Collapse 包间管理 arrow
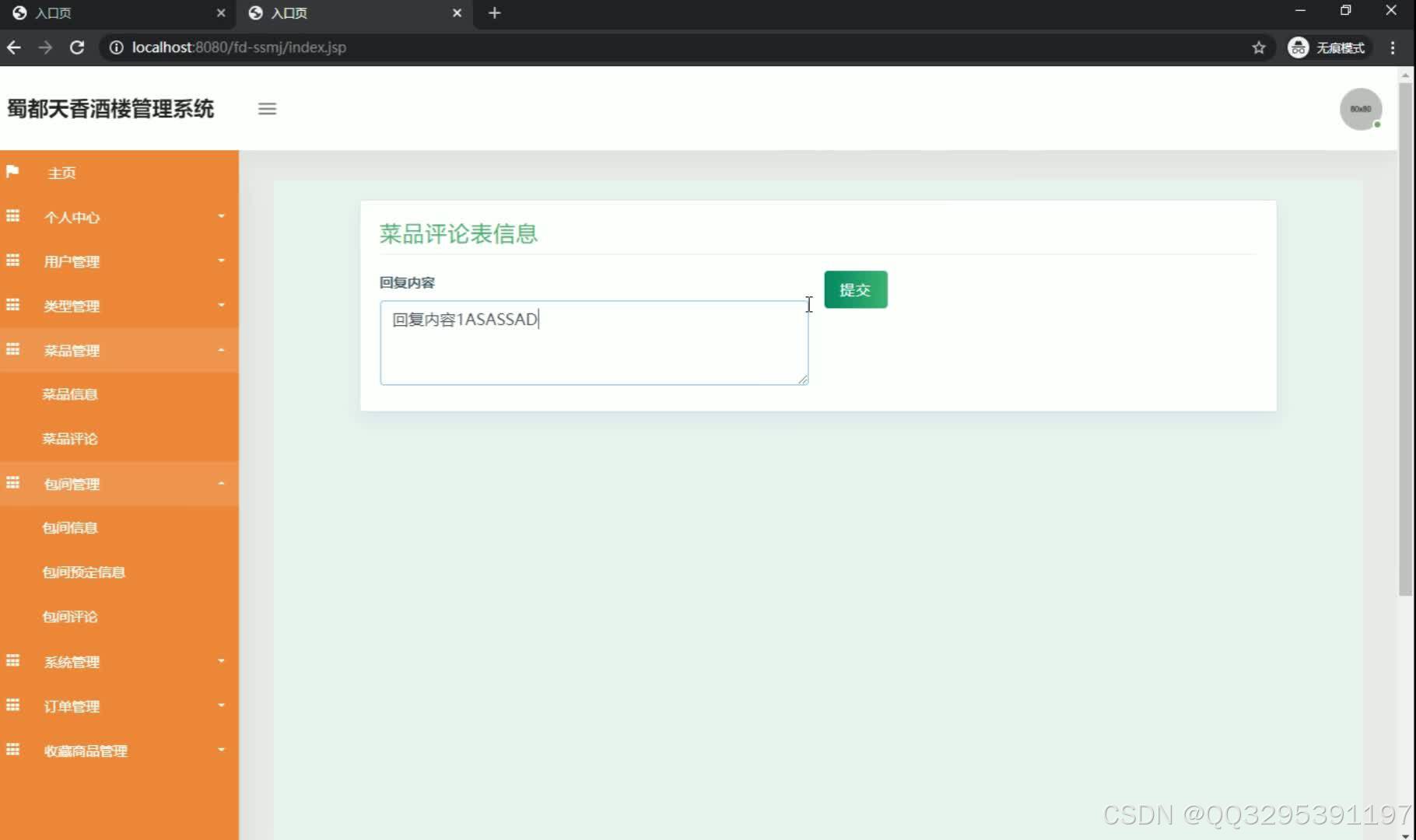 (221, 483)
